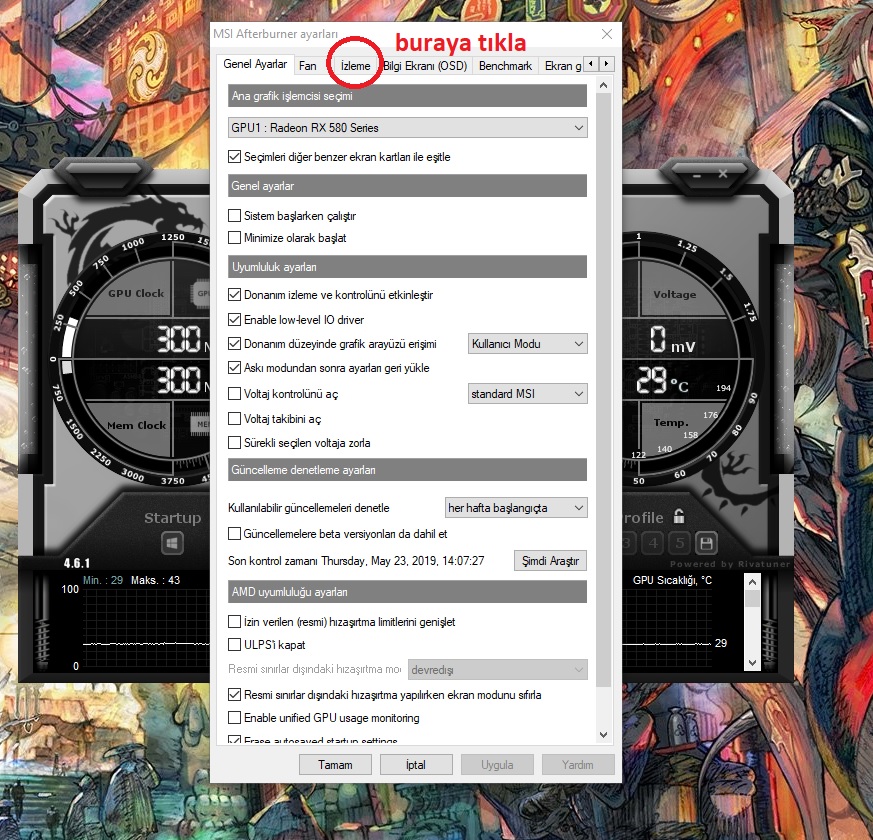This screenshot has width=873, height=840.
Task: Enable 'Voltaj takibini aç' checkbox
Action: (234, 418)
